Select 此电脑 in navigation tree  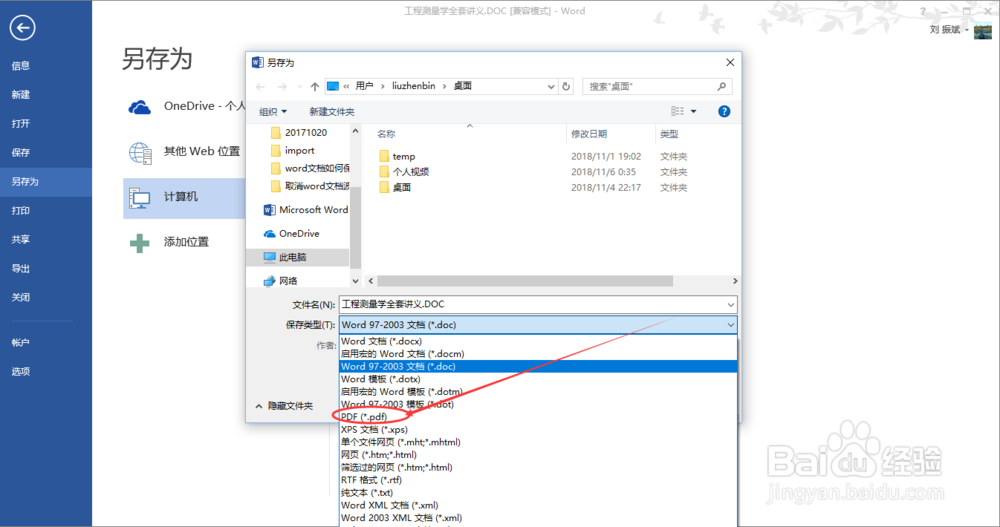coord(285,257)
